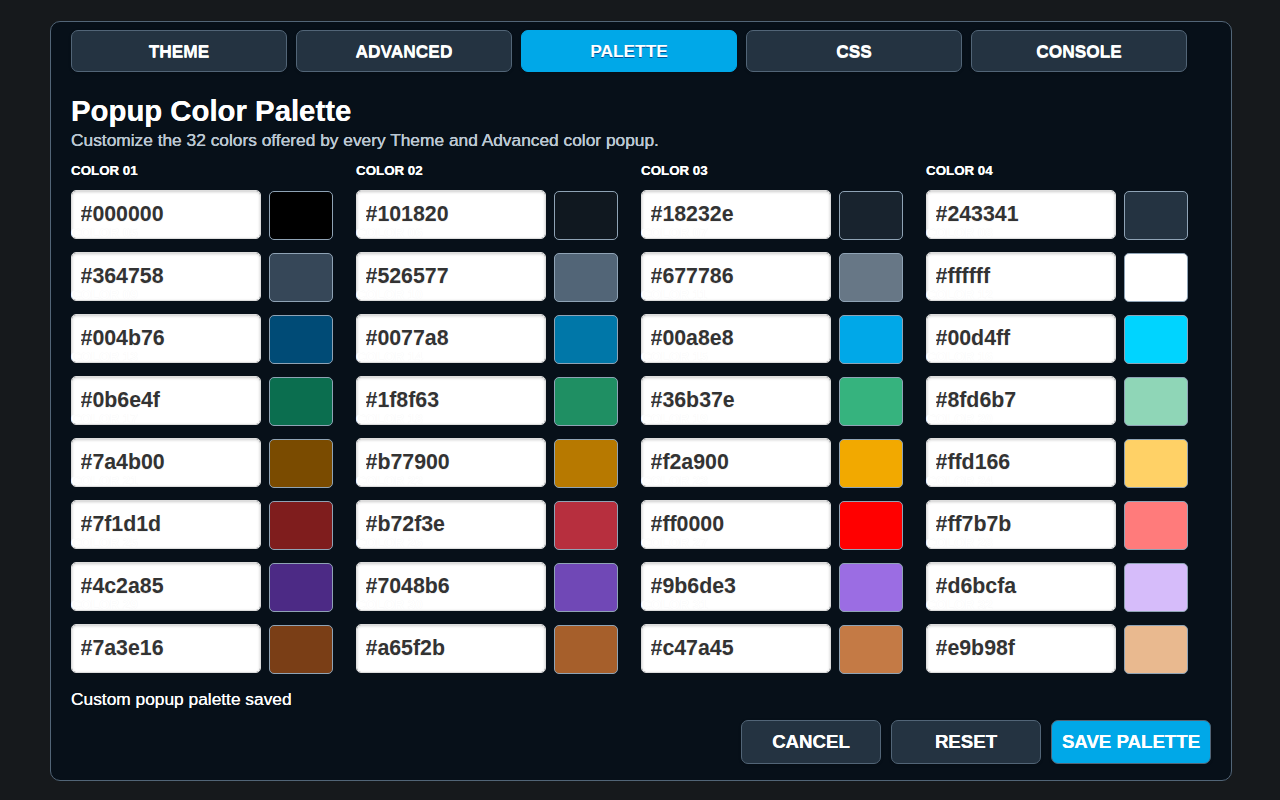Select the green #36b37e color swatch

click(871, 401)
